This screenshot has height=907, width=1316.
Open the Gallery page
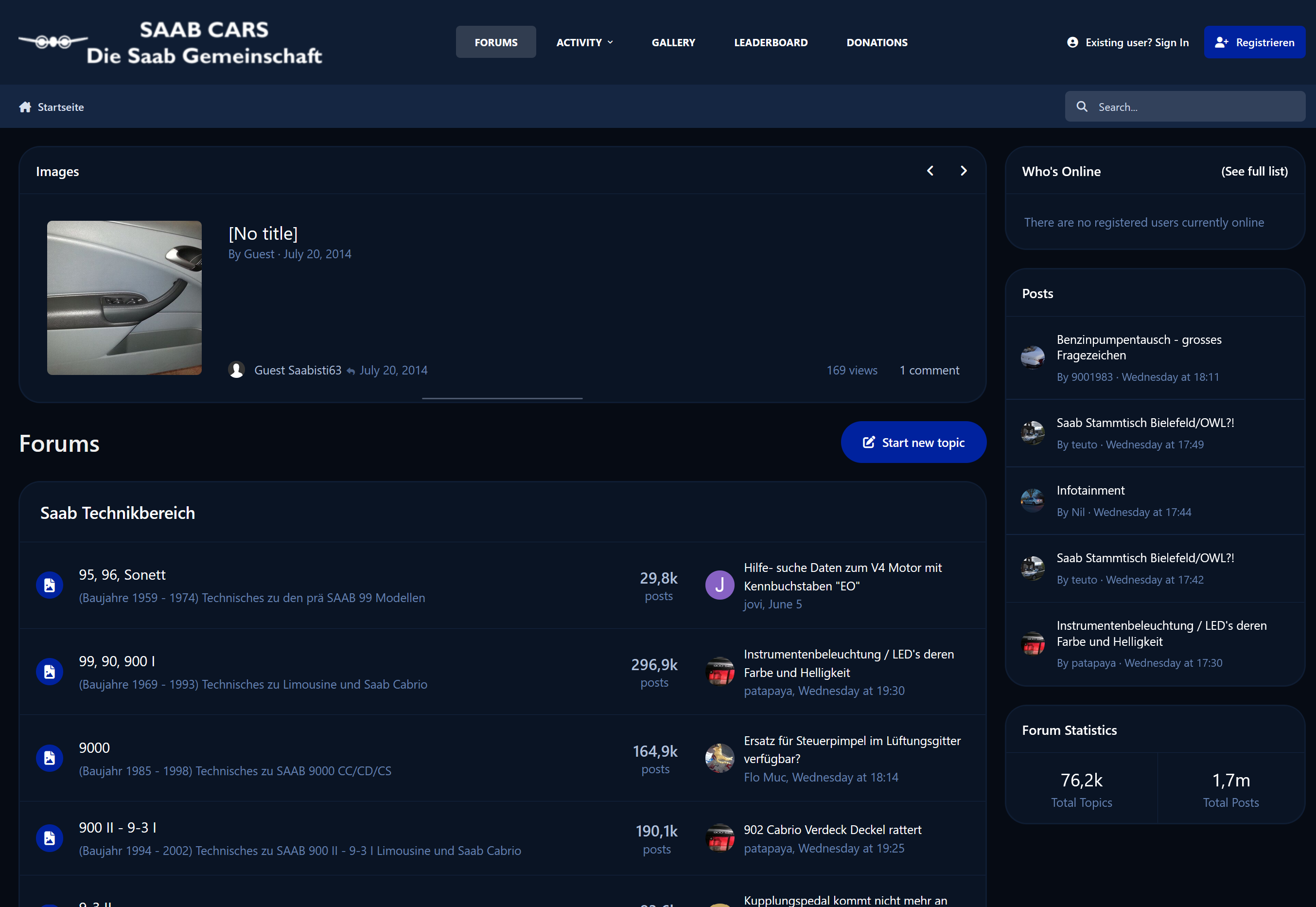(674, 42)
